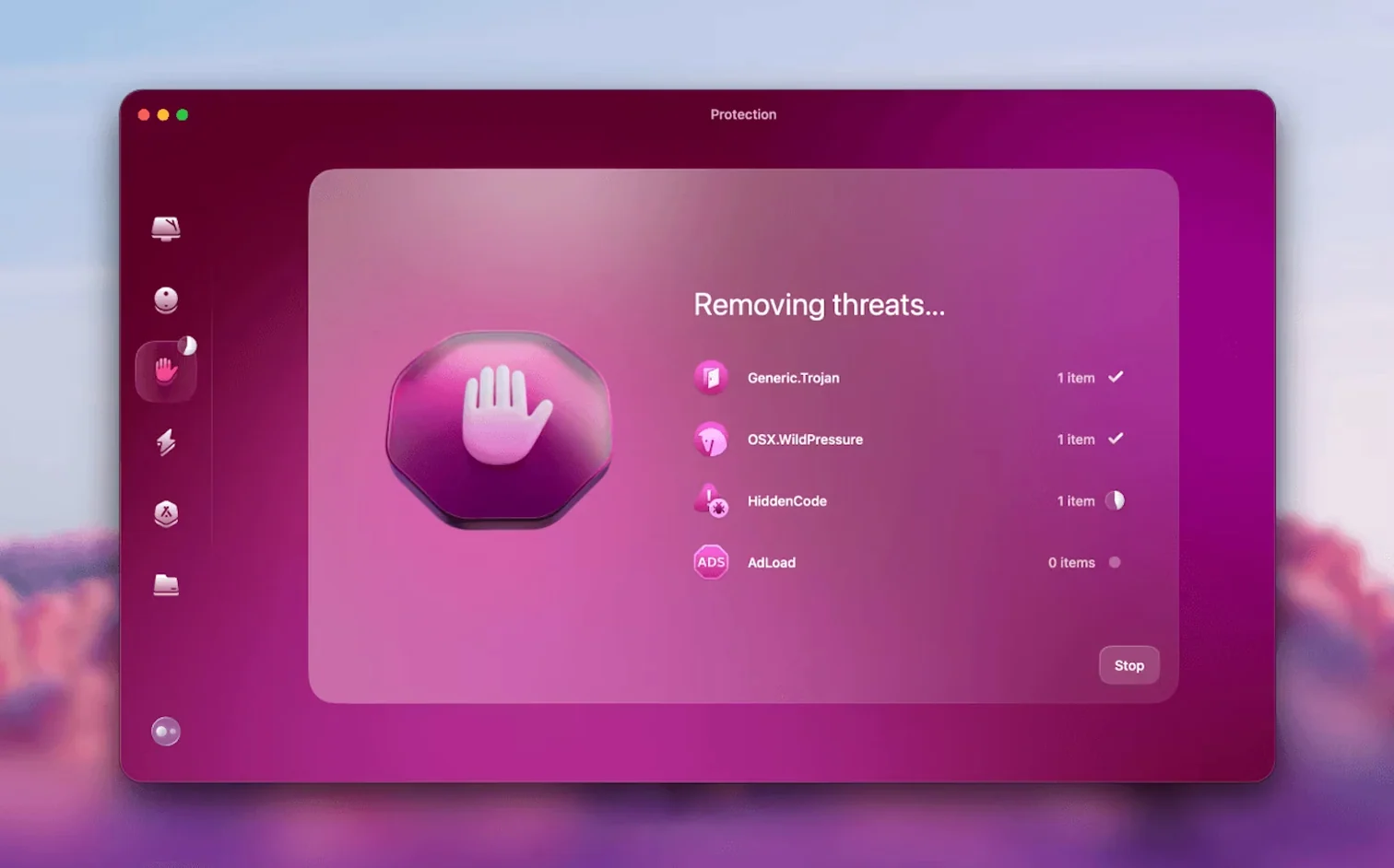Click the OSX.WildPressure threat icon
1394x868 pixels.
pos(711,440)
